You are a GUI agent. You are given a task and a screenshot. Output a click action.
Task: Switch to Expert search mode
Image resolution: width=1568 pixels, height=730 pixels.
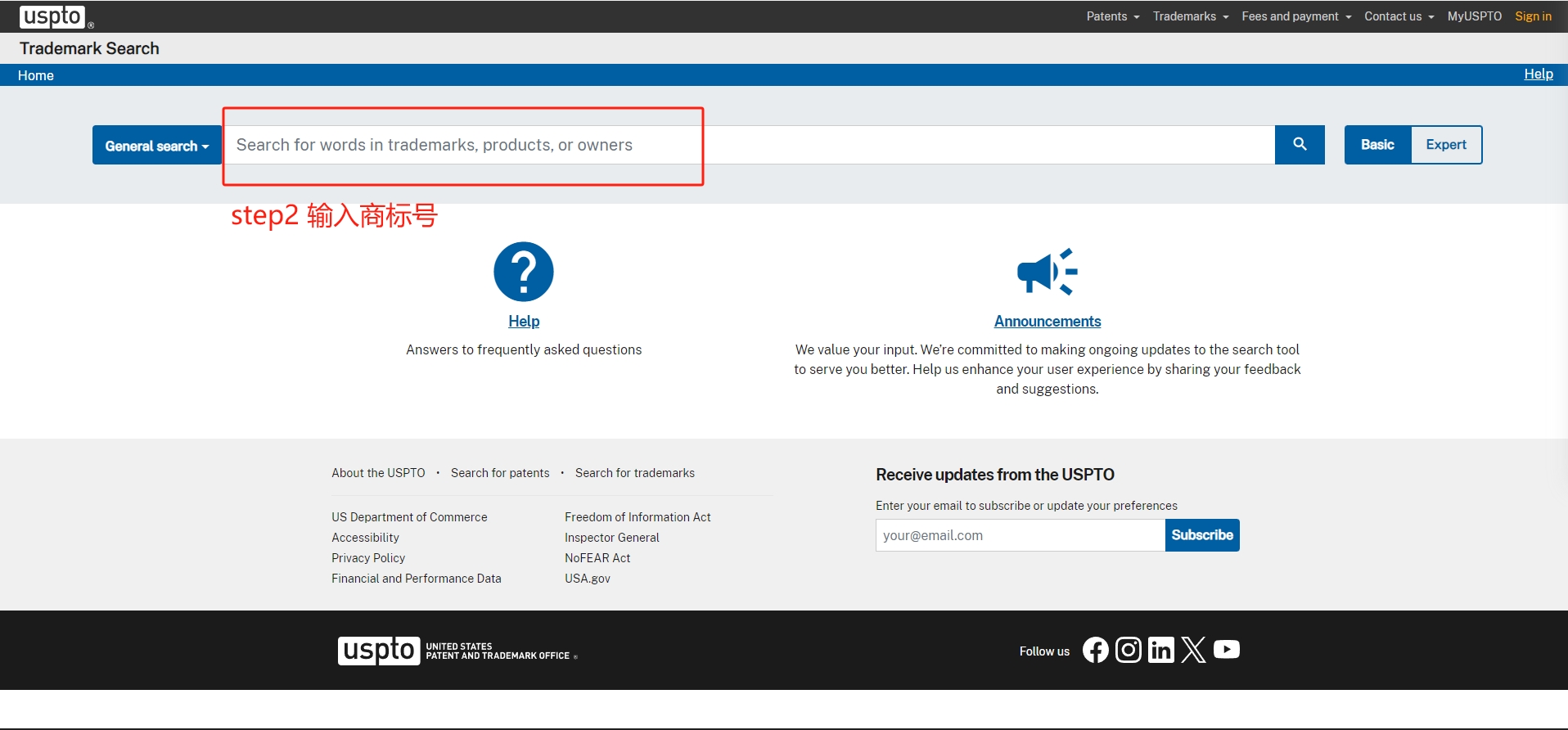(1446, 145)
